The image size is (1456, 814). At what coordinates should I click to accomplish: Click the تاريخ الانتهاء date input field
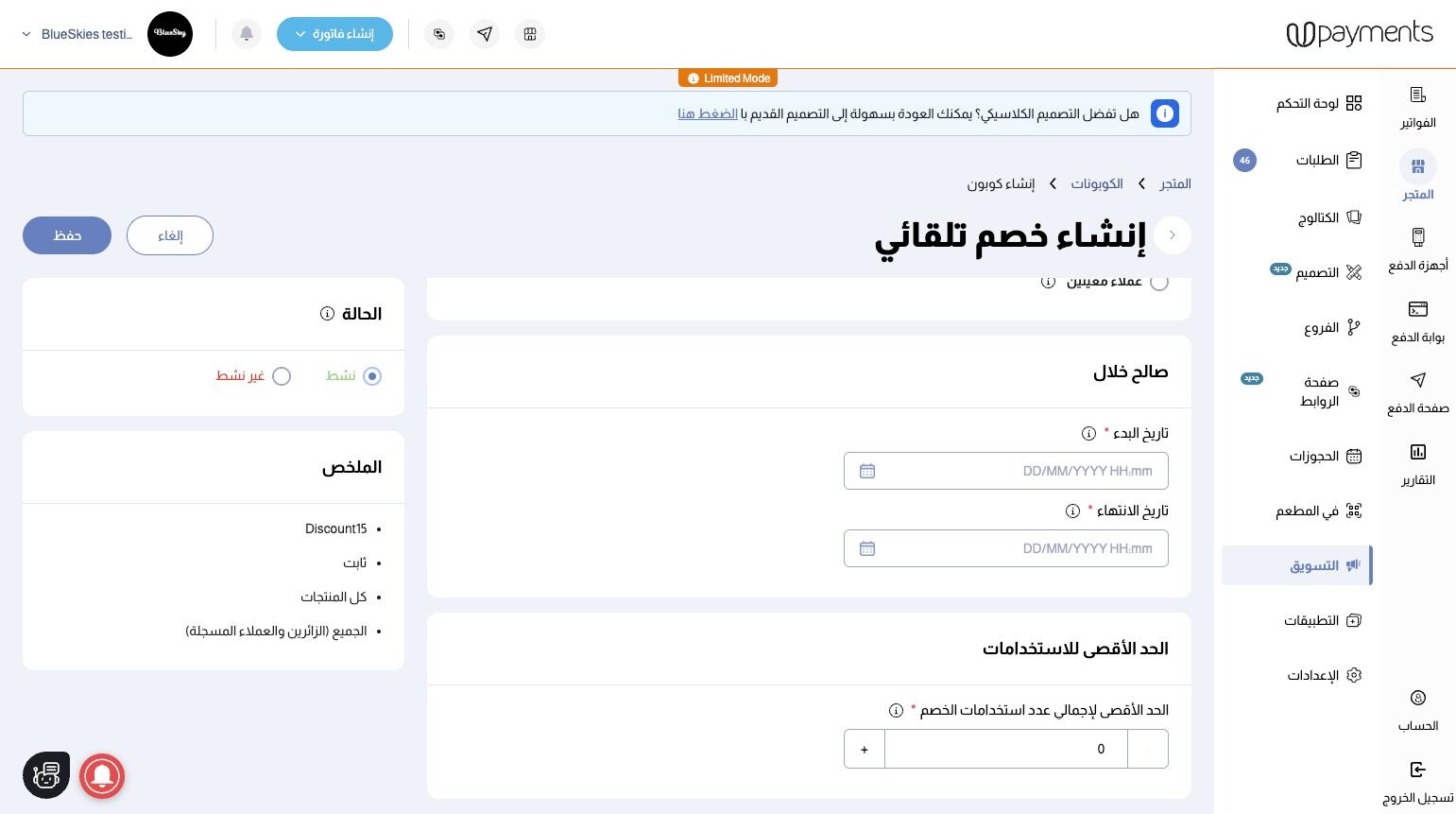click(1006, 548)
